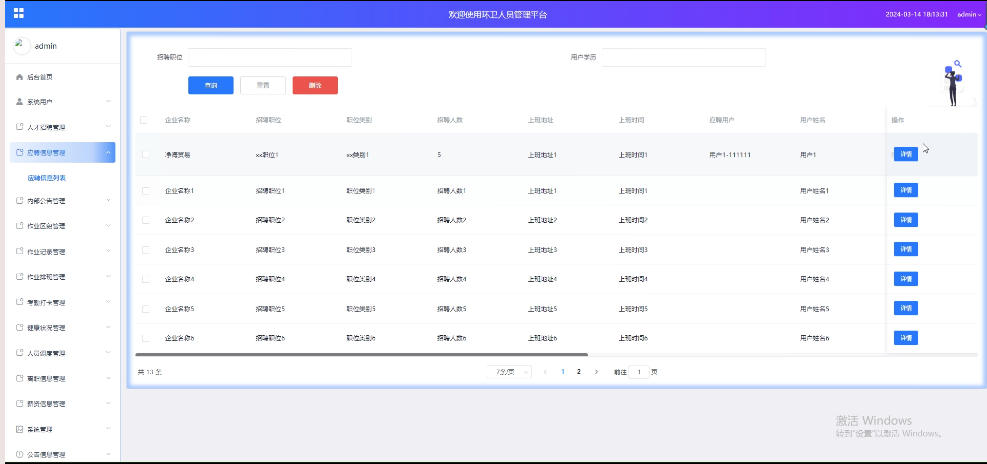
Task: Click the grid menu icon in top bar
Action: pos(19,13)
